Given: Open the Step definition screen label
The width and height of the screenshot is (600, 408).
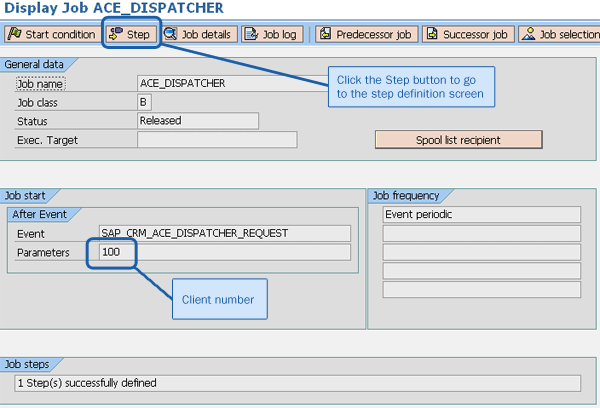Looking at the screenshot, I should click(138, 34).
